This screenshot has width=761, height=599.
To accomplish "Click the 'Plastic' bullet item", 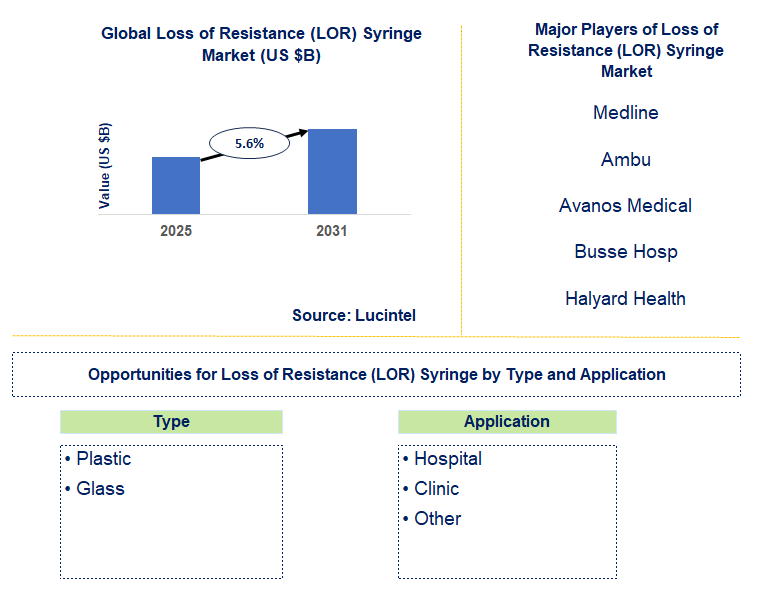I will click(98, 459).
